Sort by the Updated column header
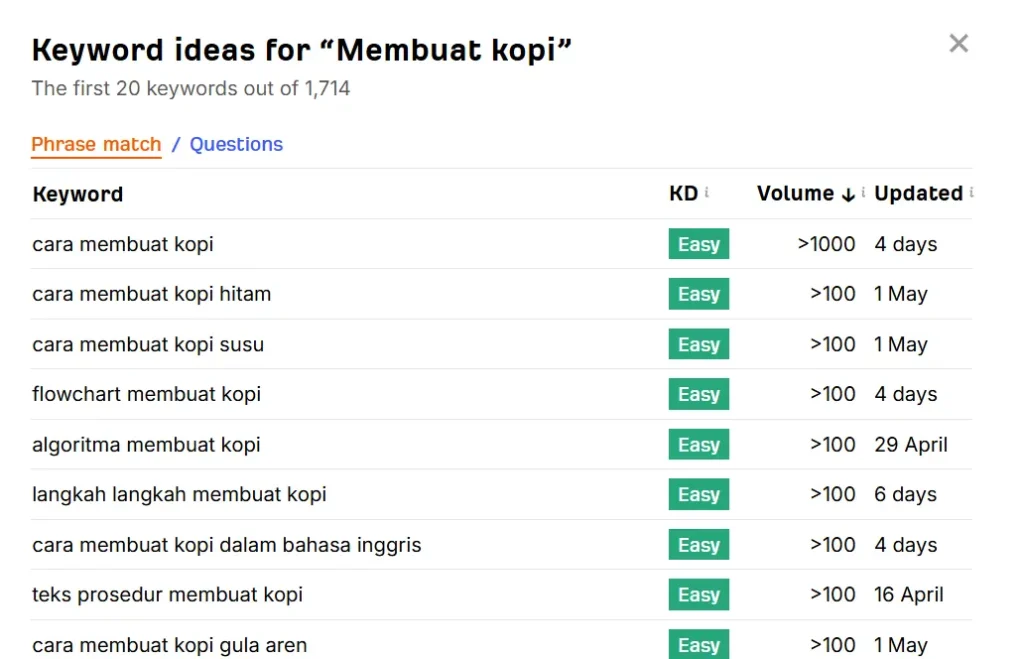The image size is (1024, 659). 918,193
